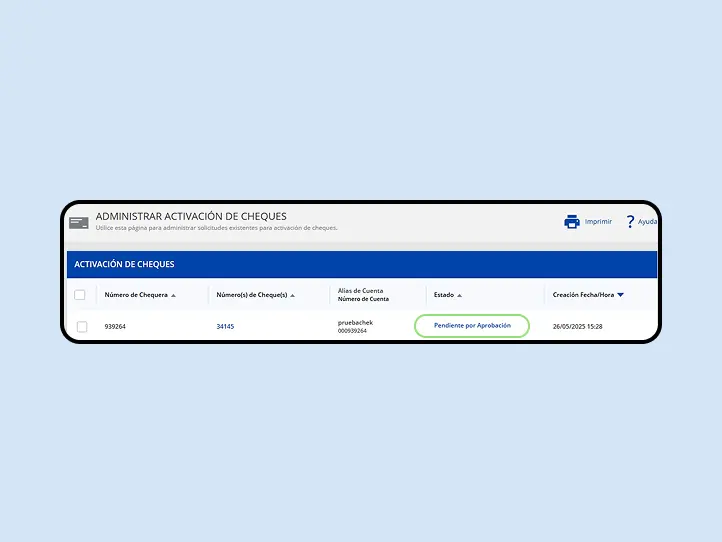The height and width of the screenshot is (542, 722).
Task: Click the Número de Chequera column header
Action: point(136,295)
